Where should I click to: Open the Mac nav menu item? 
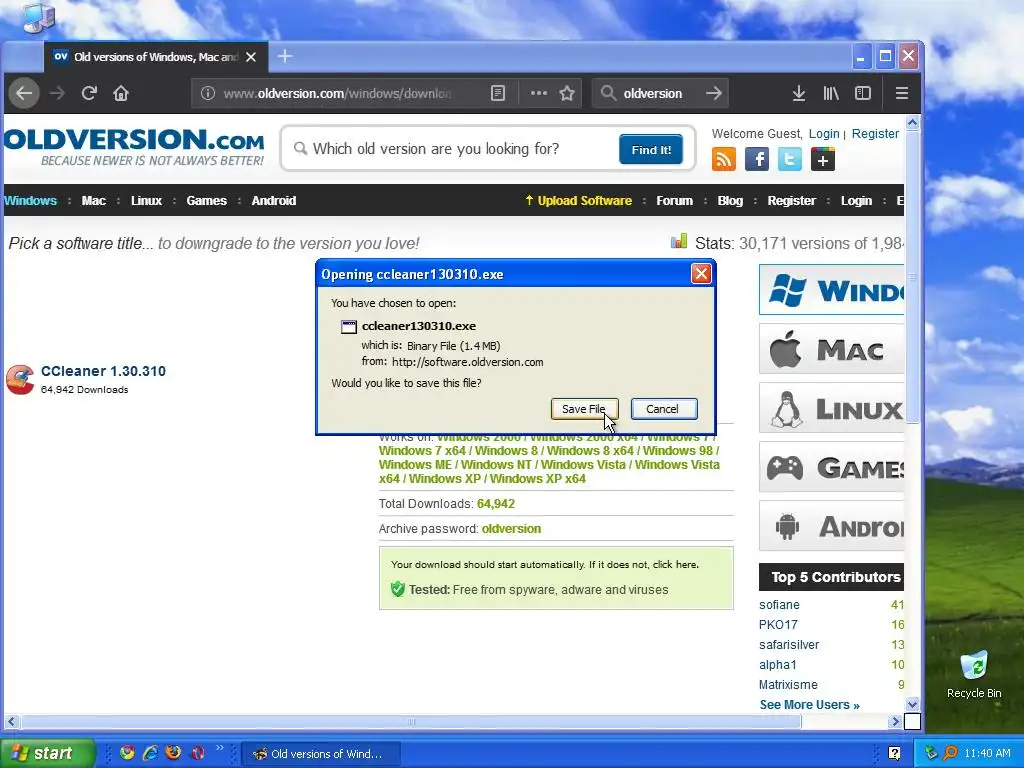(93, 200)
